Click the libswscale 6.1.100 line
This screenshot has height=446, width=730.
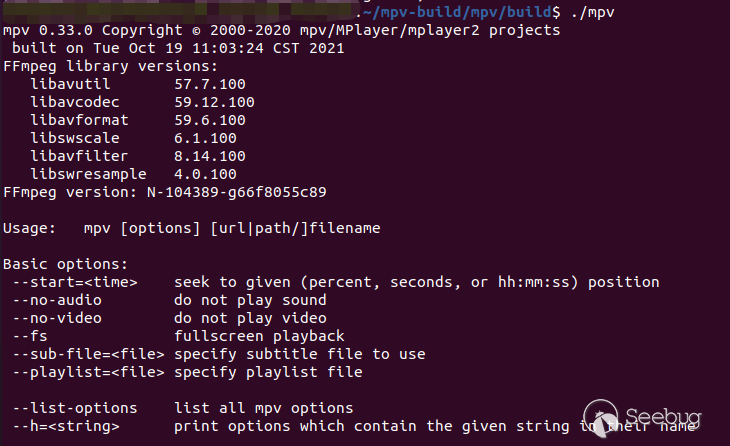point(134,138)
